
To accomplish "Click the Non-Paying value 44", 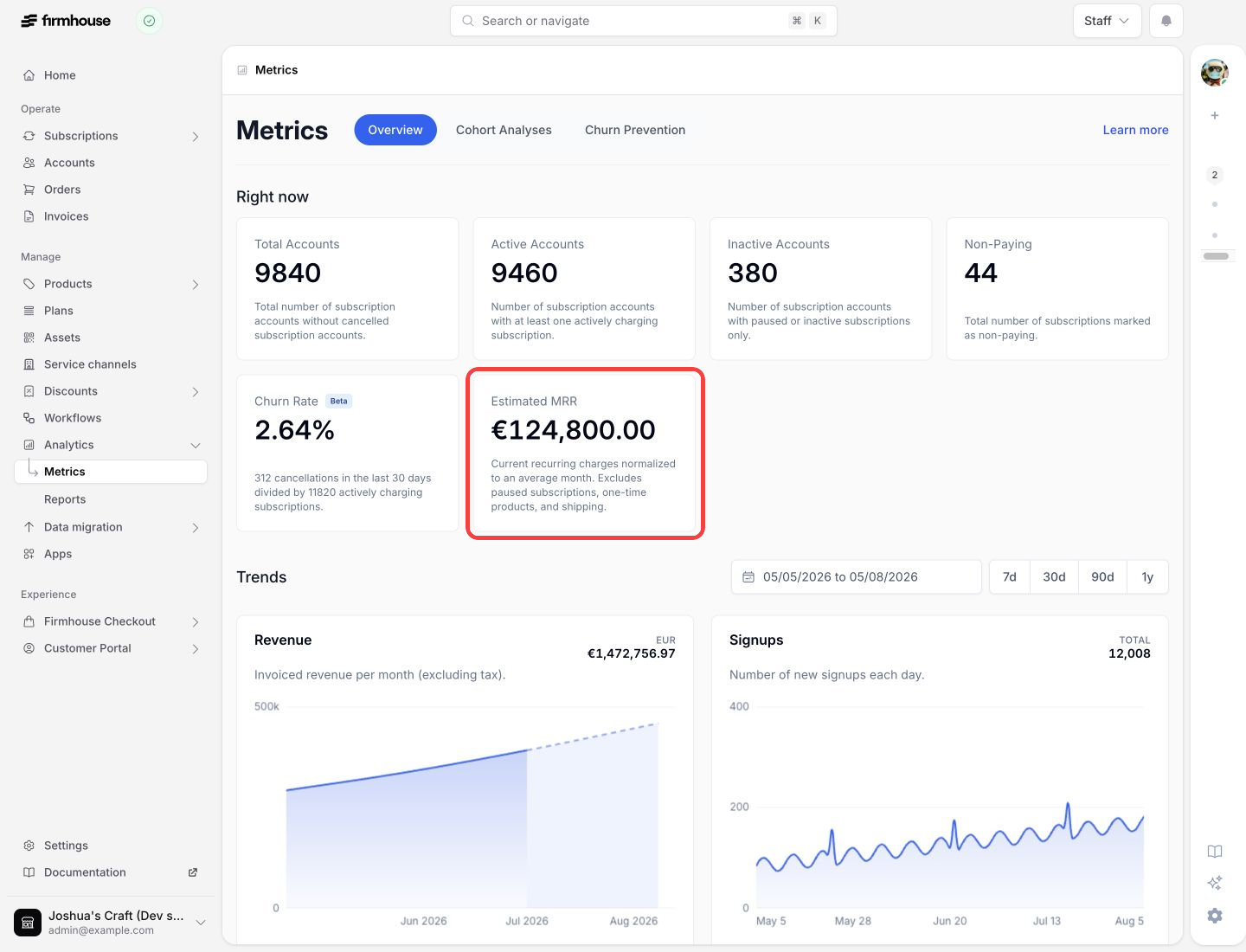I will (x=981, y=273).
